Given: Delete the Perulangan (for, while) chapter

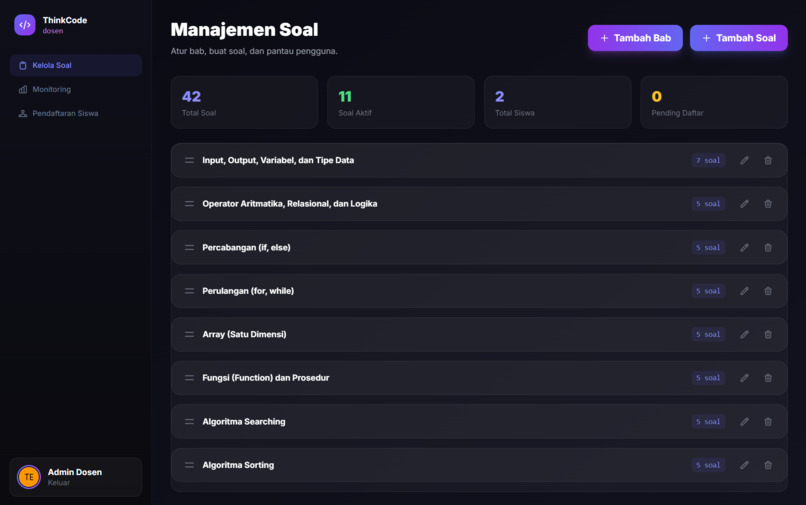Looking at the screenshot, I should tap(768, 291).
